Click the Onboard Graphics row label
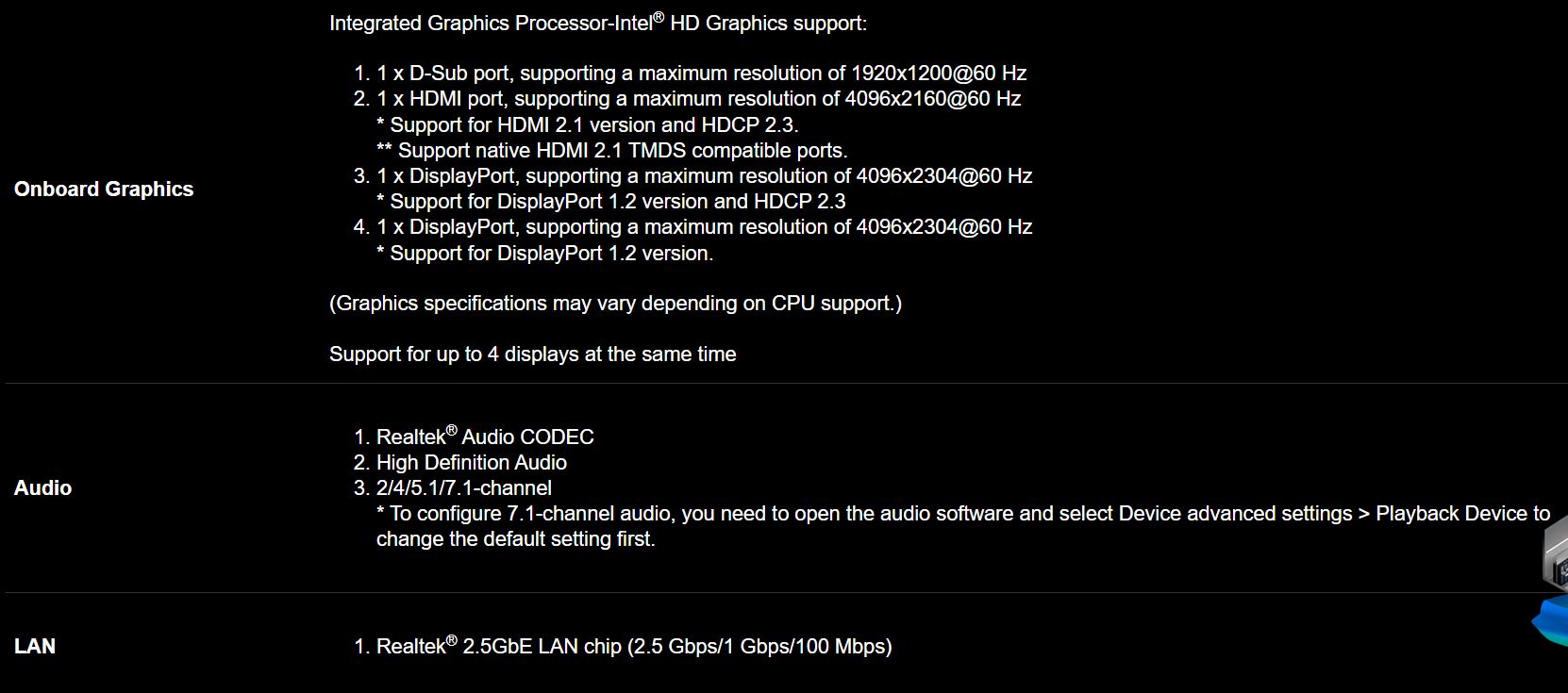This screenshot has width=1568, height=693. pyautogui.click(x=104, y=189)
